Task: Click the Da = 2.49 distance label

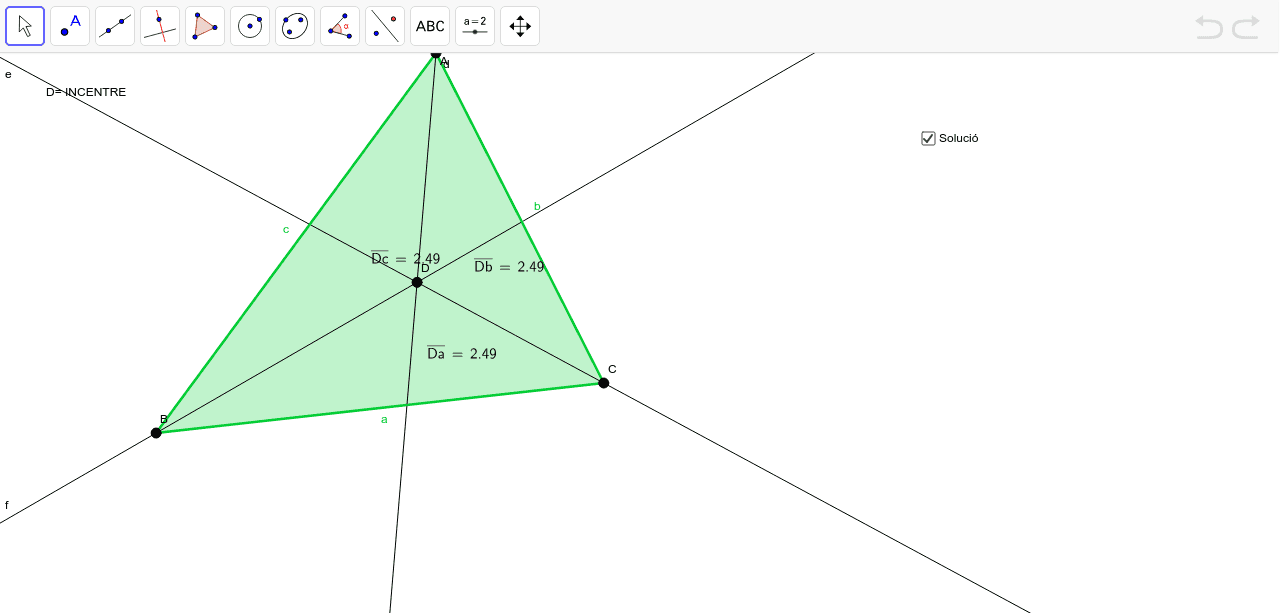Action: click(x=462, y=353)
